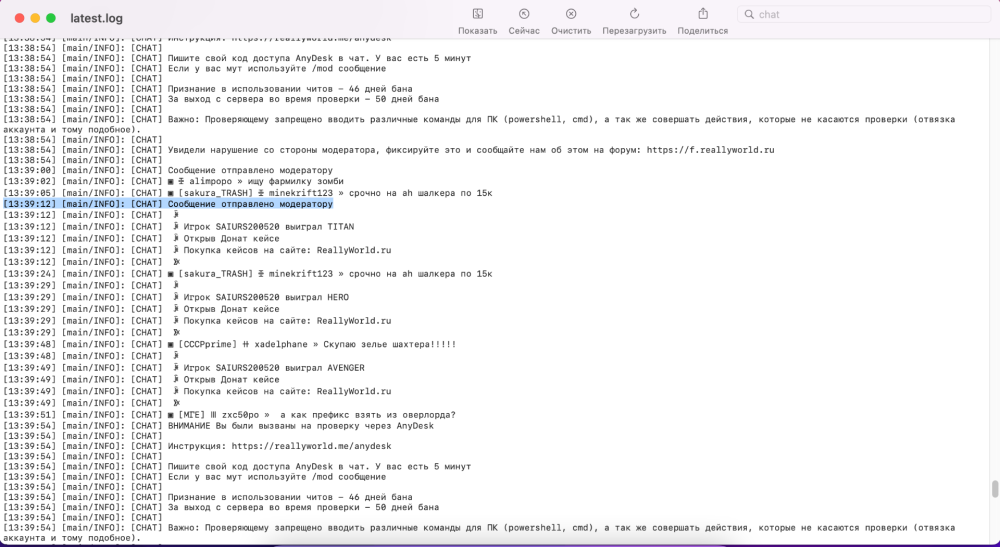Click the vertical scrollbar thumb
The image size is (1000, 547).
(x=994, y=490)
